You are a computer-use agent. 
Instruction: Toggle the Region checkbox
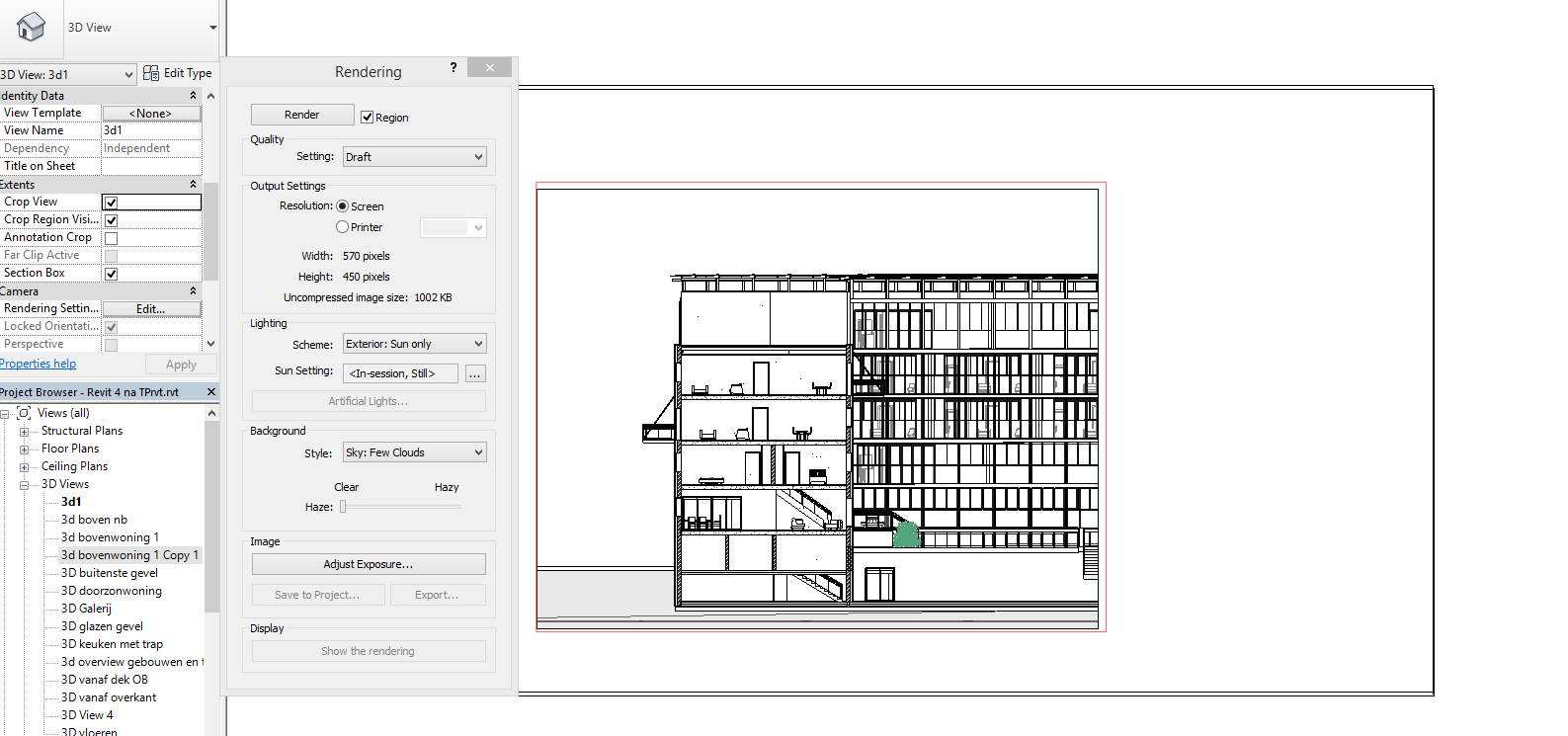click(367, 118)
